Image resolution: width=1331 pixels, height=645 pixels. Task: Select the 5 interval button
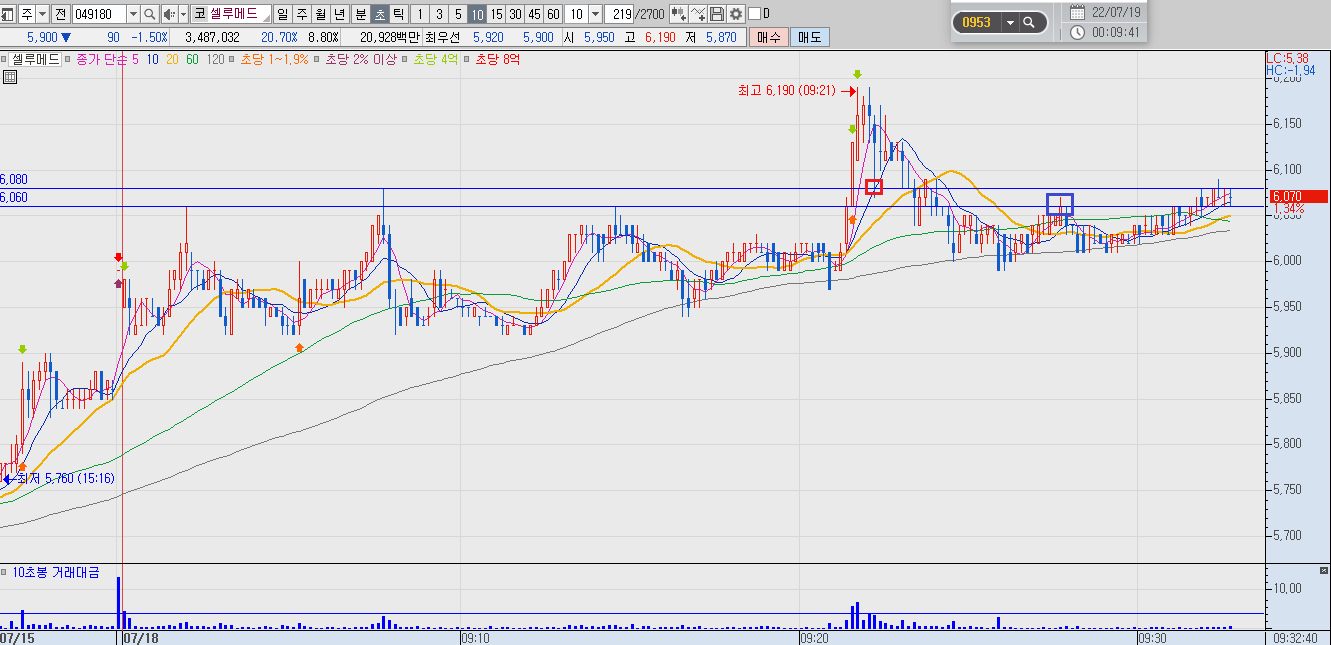pos(458,14)
